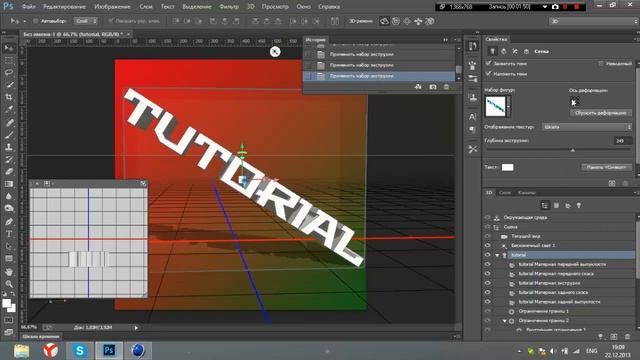Select the Gradient tool
Viewport: 640px width, 360px height.
click(9, 184)
